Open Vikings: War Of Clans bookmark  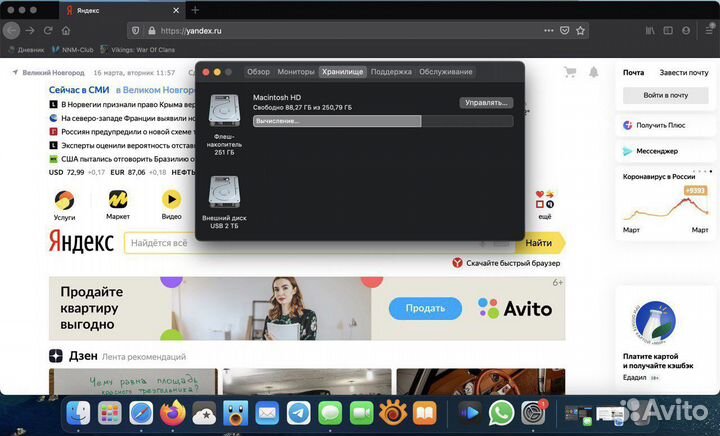pos(138,50)
